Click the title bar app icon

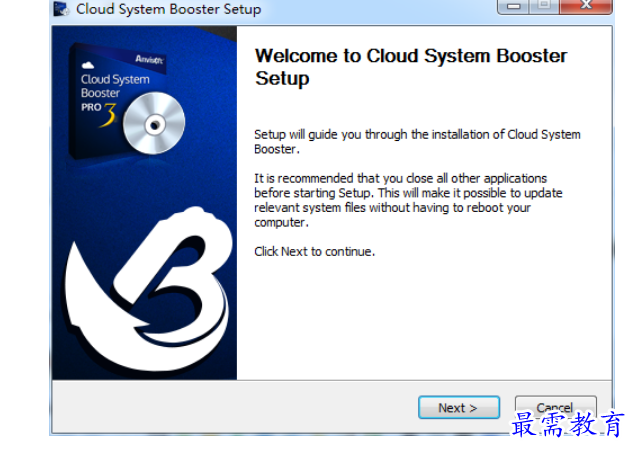tap(61, 9)
